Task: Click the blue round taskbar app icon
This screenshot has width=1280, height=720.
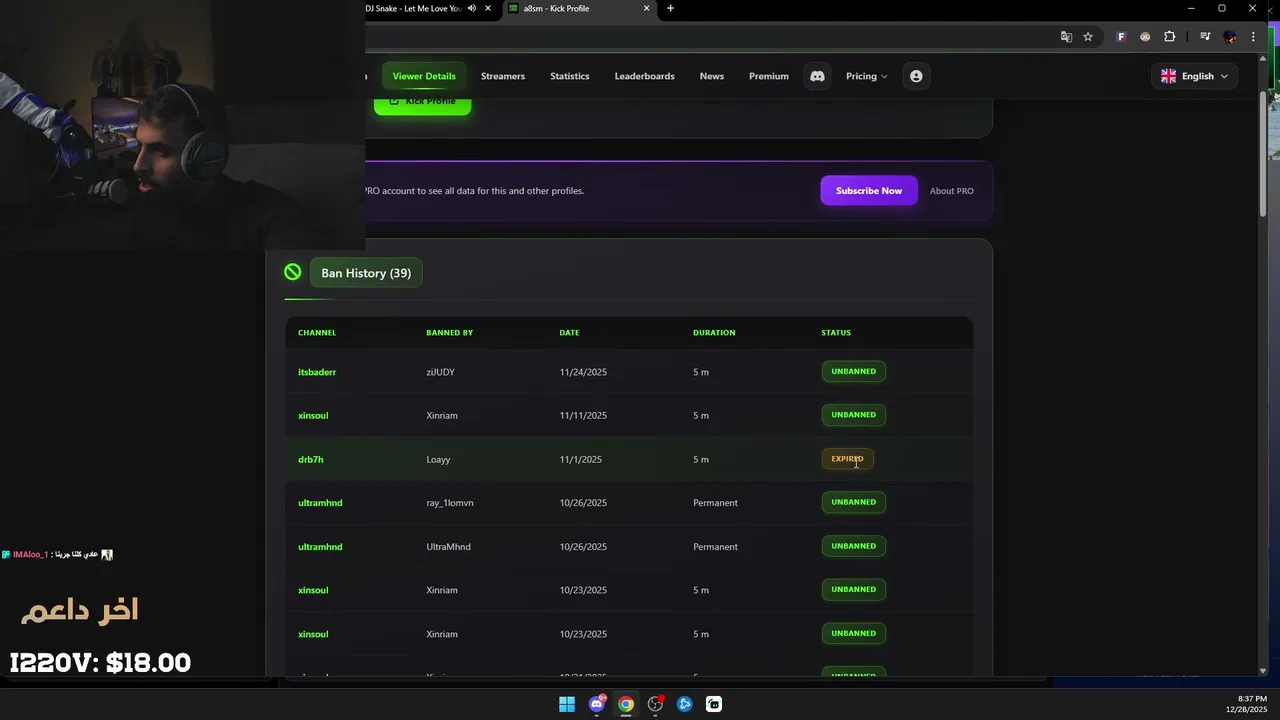Action: click(685, 704)
